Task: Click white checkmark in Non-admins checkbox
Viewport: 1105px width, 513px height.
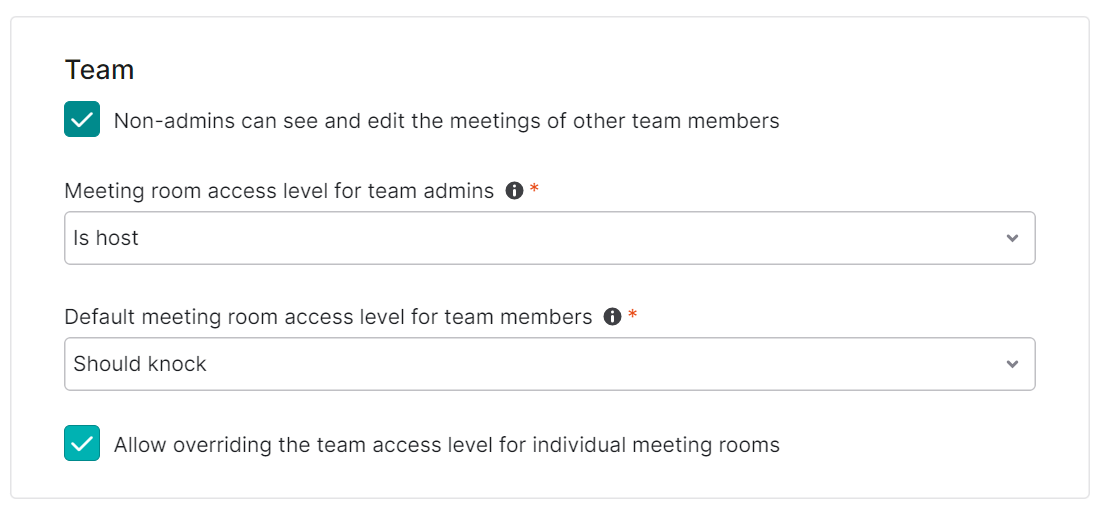Action: [x=82, y=119]
